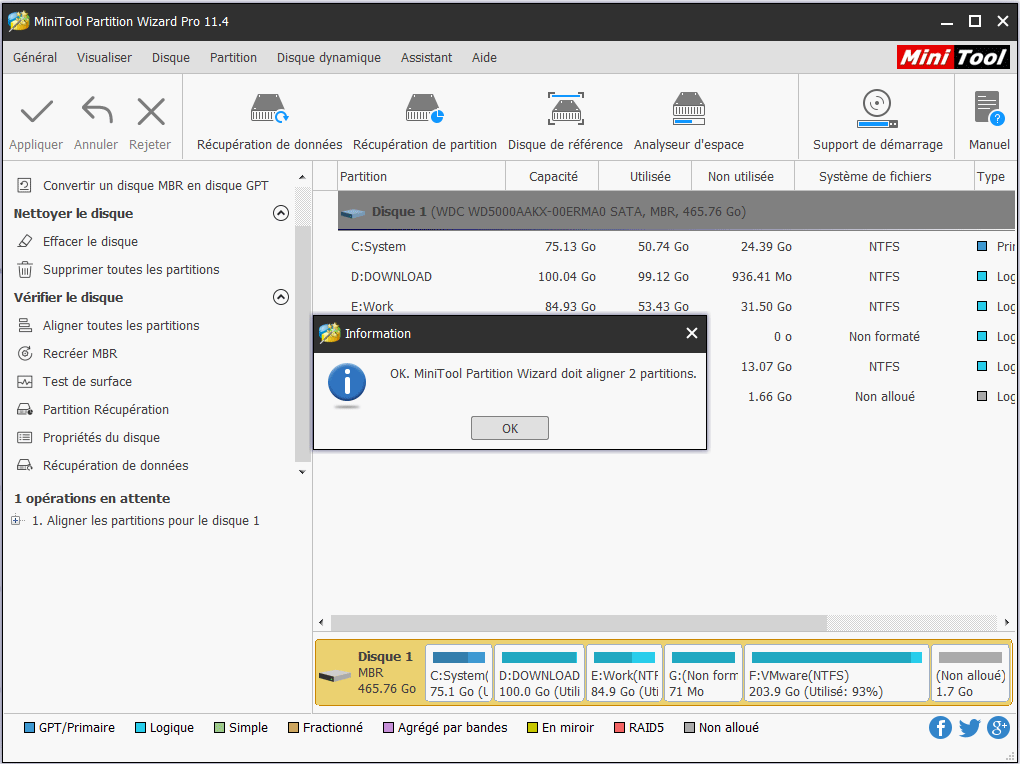This screenshot has height=764, width=1020.
Task: Sort by Capacité column header
Action: pyautogui.click(x=552, y=176)
